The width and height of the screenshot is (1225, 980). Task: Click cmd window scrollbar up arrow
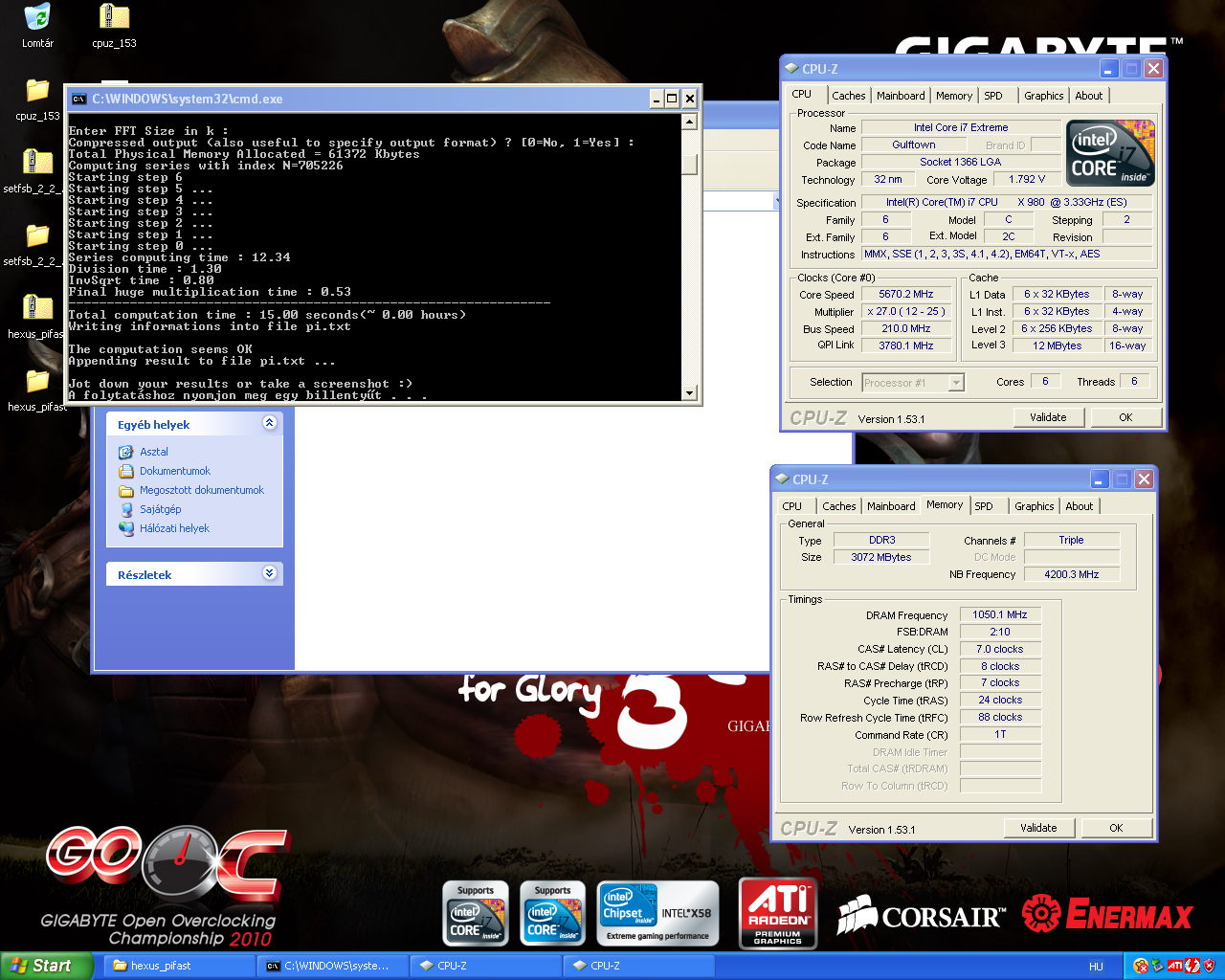690,121
